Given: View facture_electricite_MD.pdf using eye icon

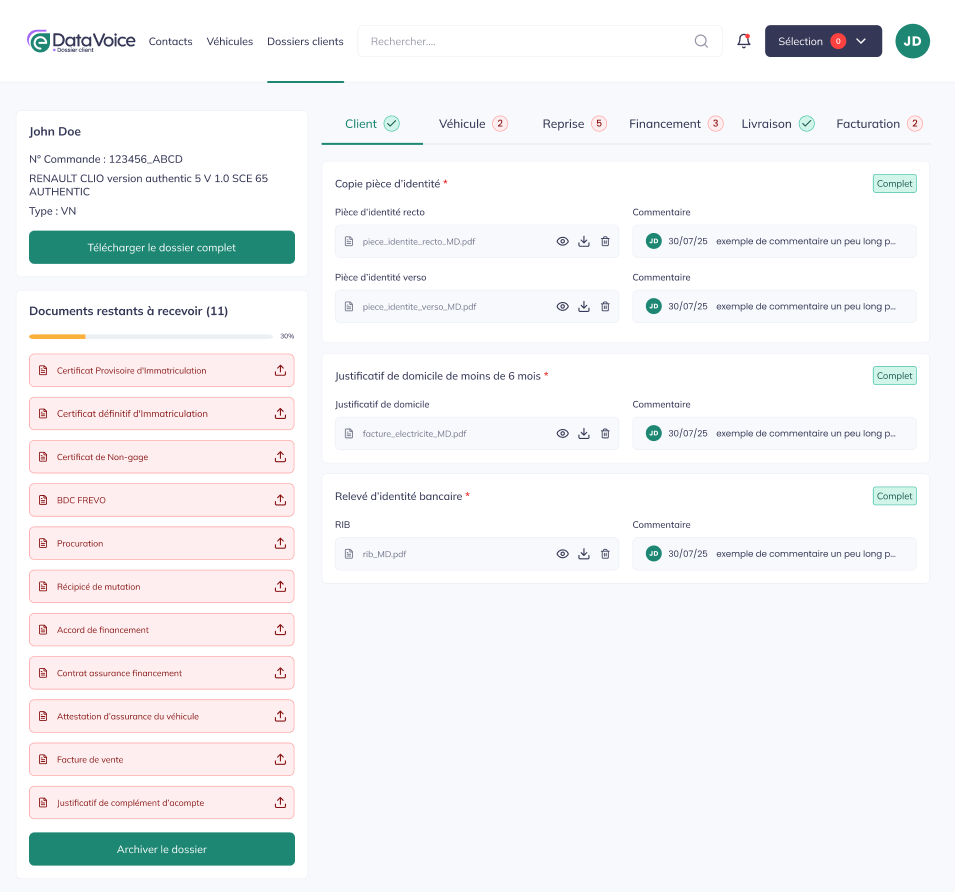Looking at the screenshot, I should point(562,434).
